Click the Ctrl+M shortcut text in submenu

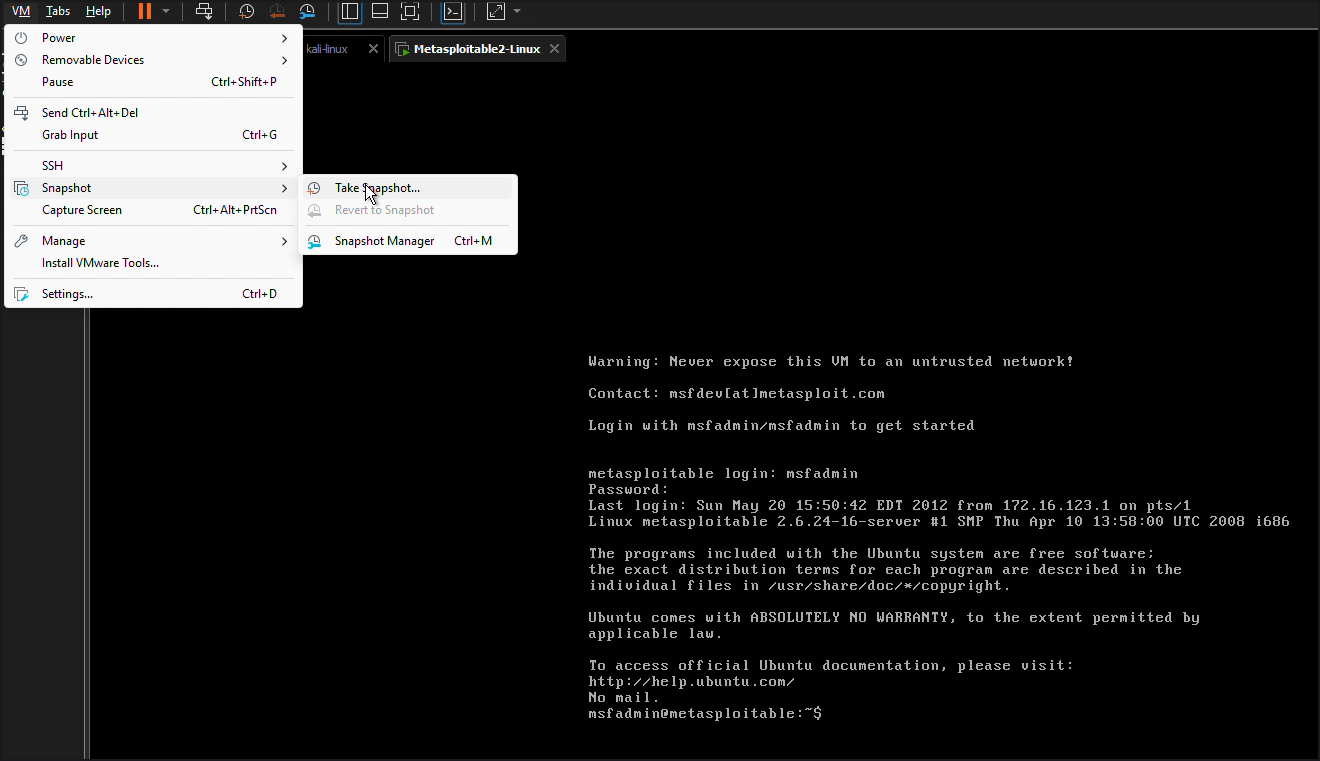tap(473, 241)
